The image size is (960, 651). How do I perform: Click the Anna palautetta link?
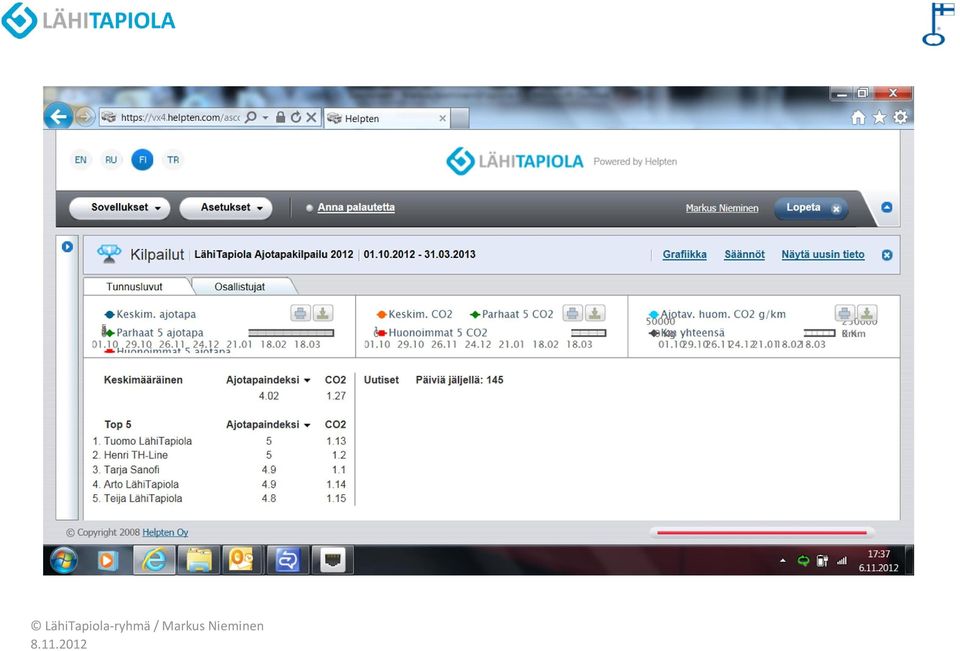[x=356, y=208]
